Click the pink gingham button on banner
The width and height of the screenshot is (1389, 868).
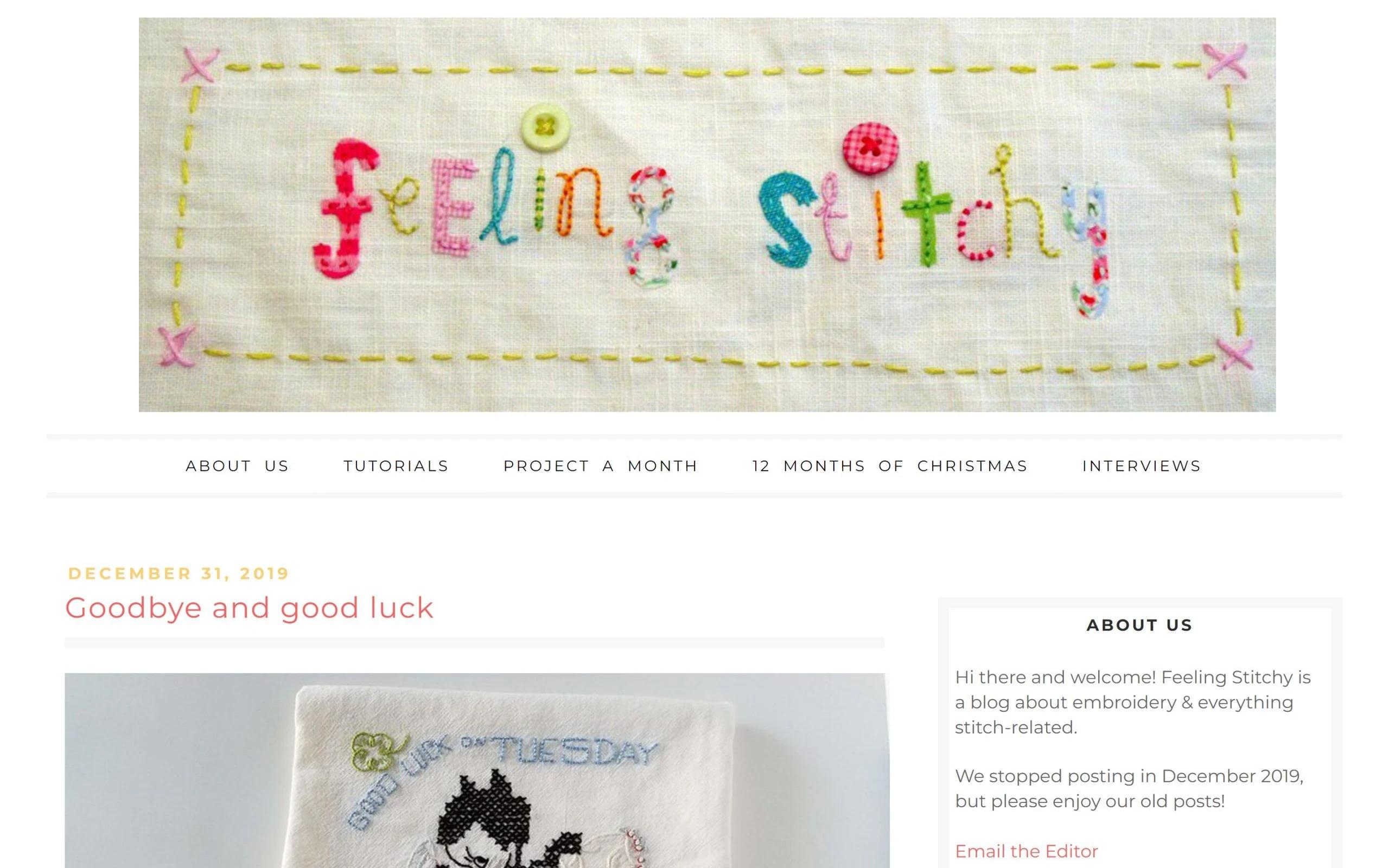pyautogui.click(x=871, y=148)
